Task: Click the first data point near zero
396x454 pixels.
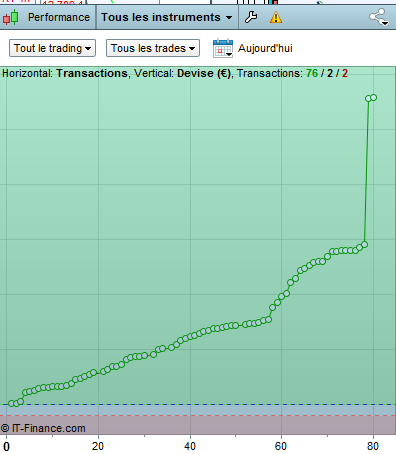Action: tap(11, 404)
